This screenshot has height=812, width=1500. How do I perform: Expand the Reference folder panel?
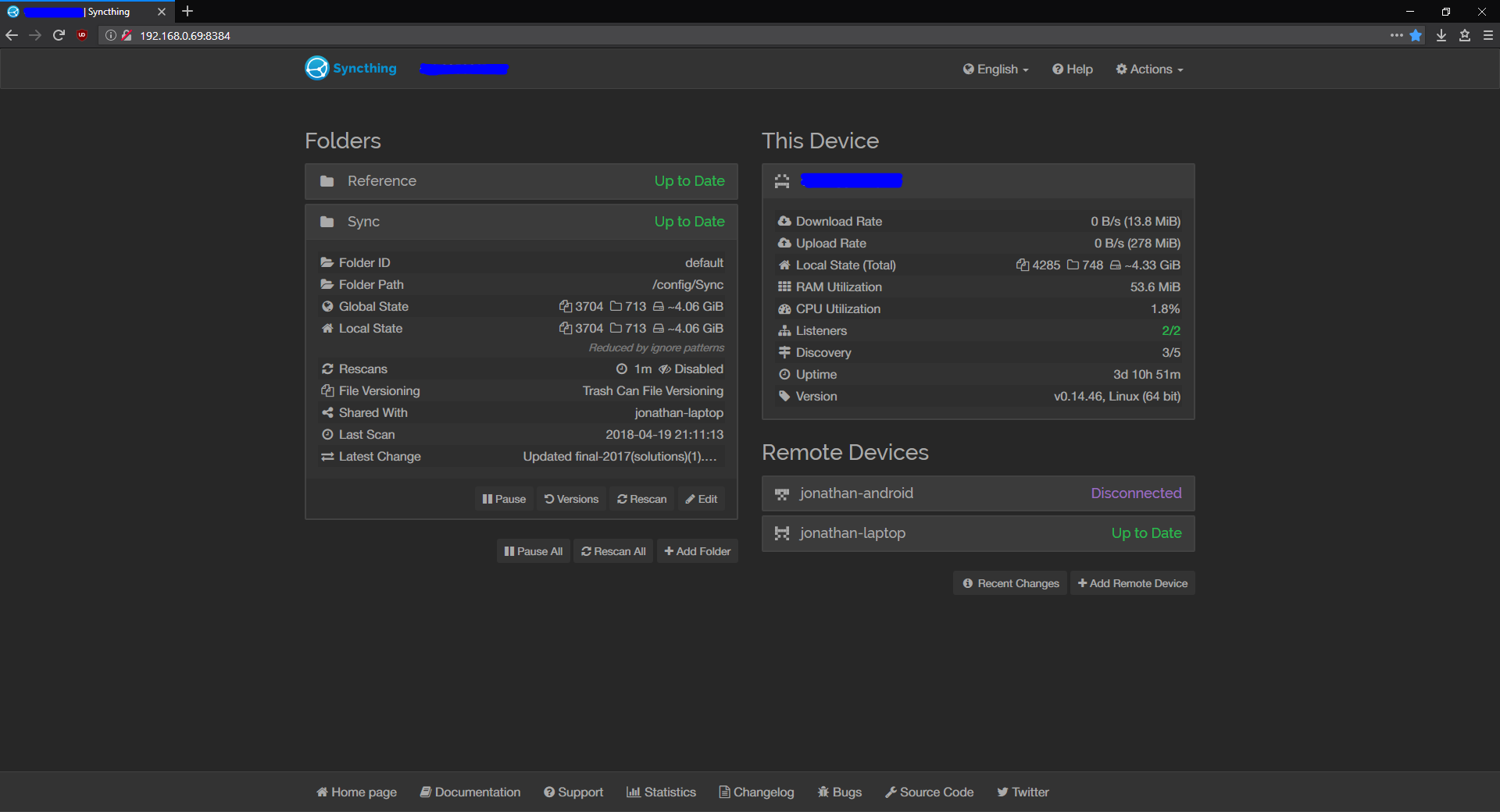pos(521,181)
